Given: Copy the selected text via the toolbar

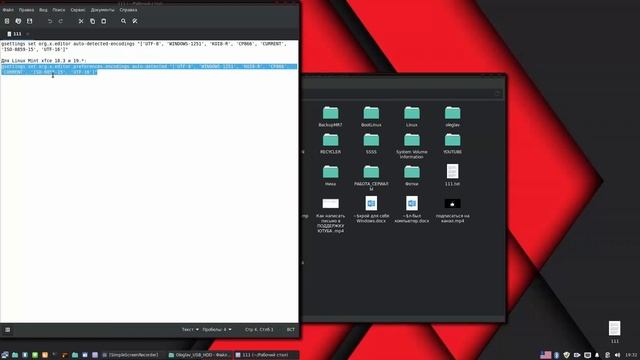Looking at the screenshot, I should (x=92, y=21).
